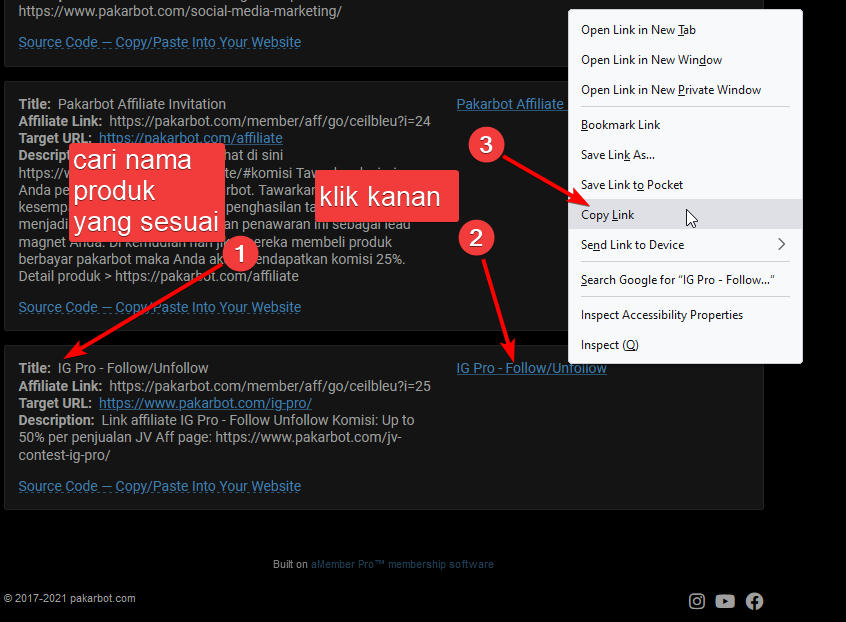Screen dimensions: 846x622
Task: Open the YouTube icon in footer
Action: point(725,601)
